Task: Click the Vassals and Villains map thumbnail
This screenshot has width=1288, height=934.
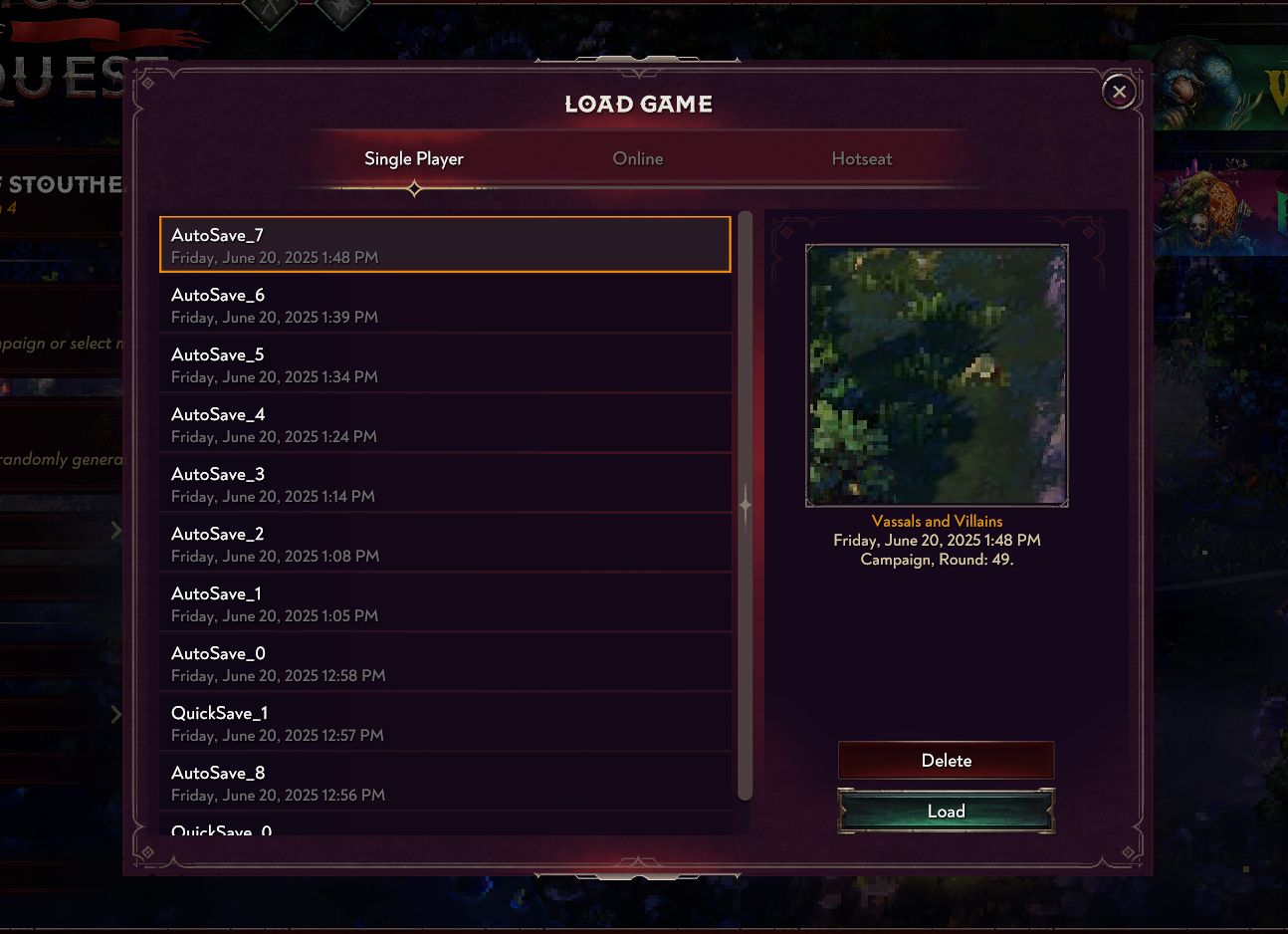Action: (937, 375)
